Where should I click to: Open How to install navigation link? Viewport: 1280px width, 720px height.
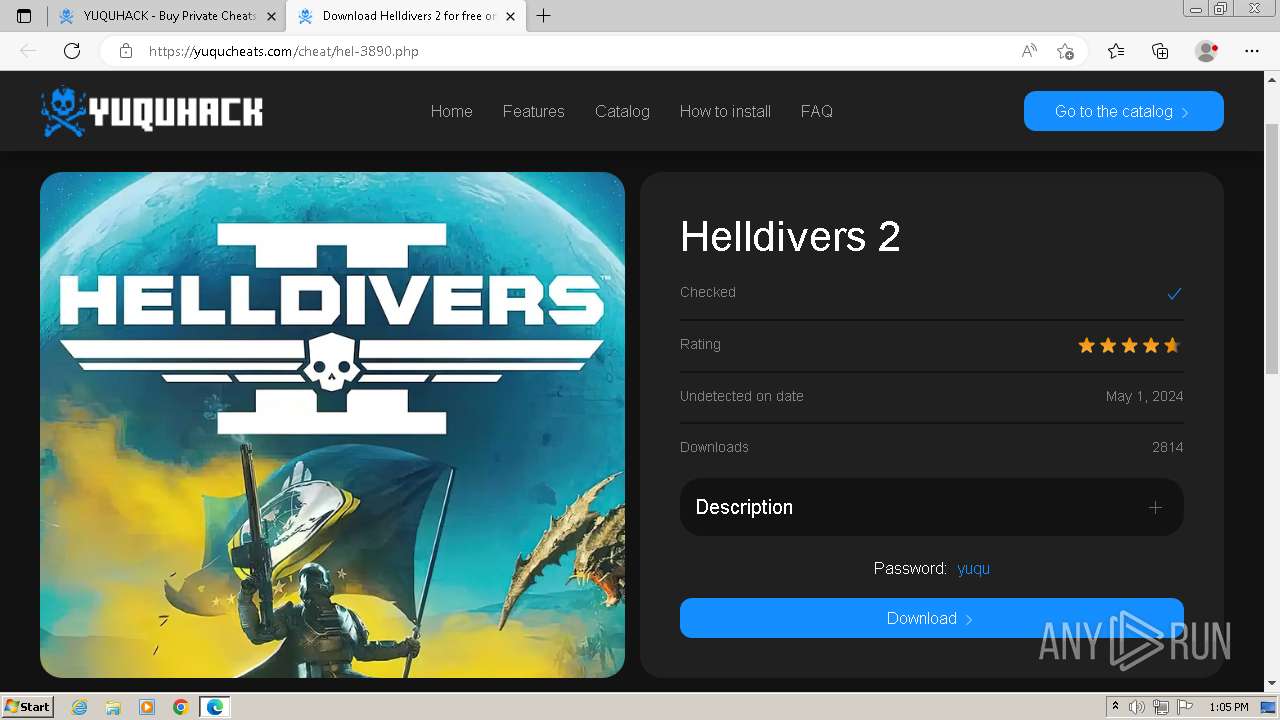[x=725, y=111]
